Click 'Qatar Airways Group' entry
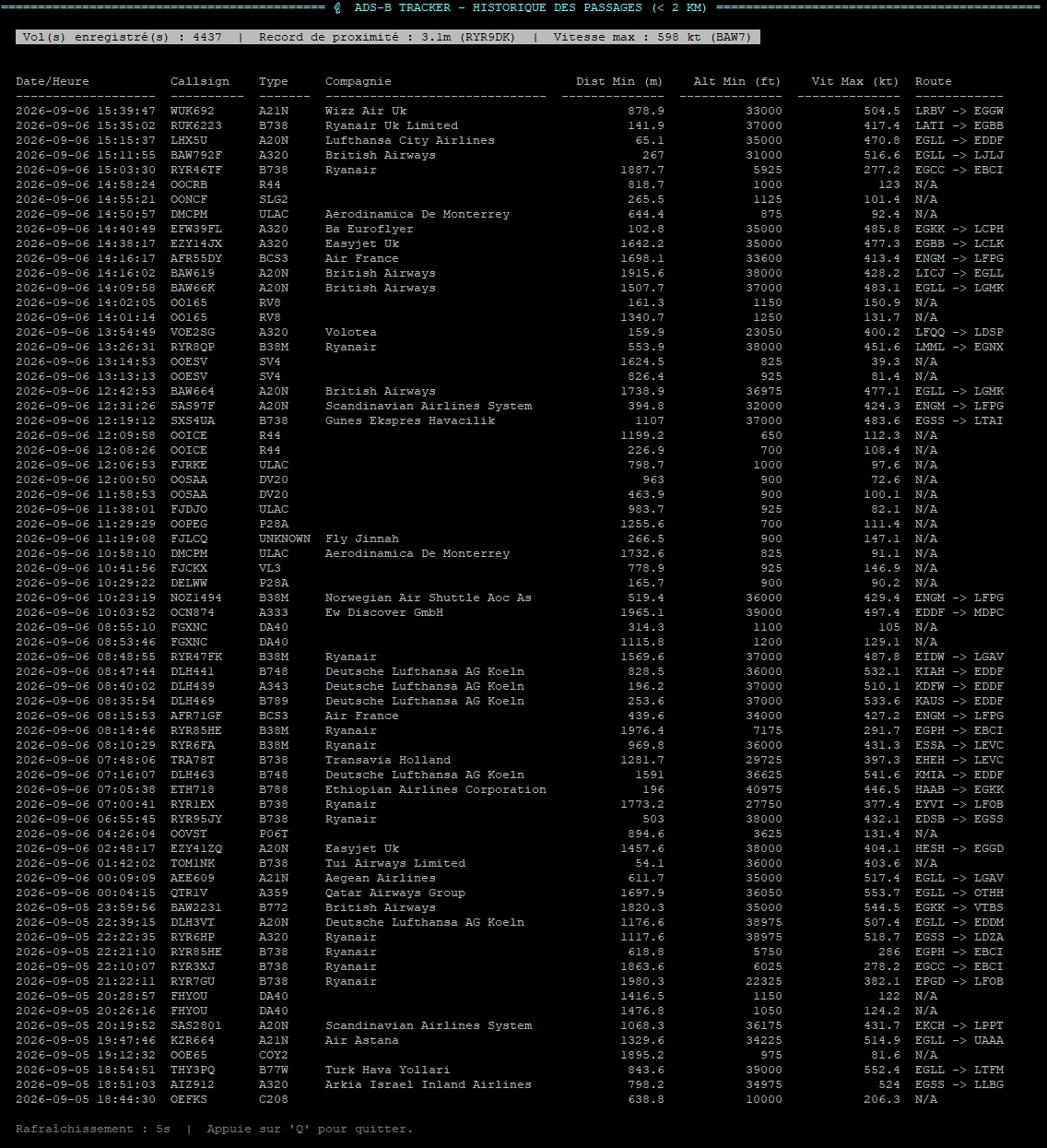The width and height of the screenshot is (1047, 1148). click(x=395, y=893)
